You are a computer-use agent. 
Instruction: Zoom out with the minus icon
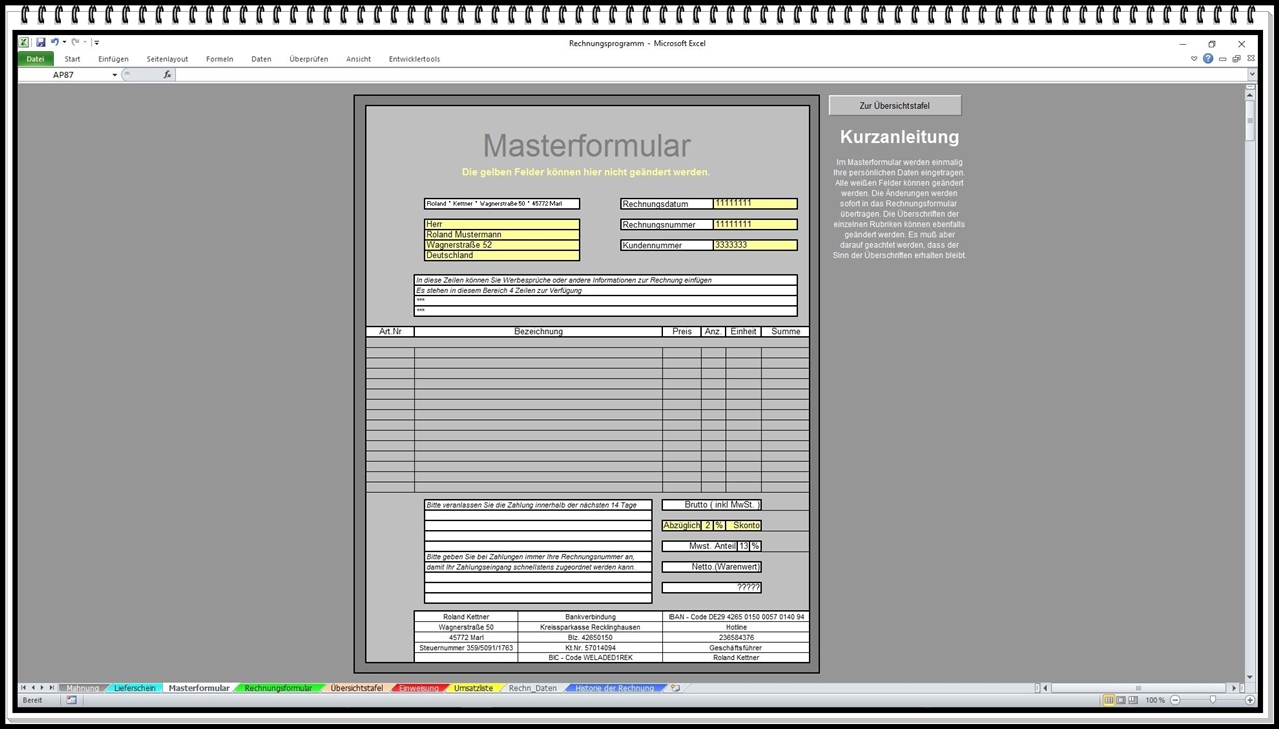click(x=1175, y=700)
